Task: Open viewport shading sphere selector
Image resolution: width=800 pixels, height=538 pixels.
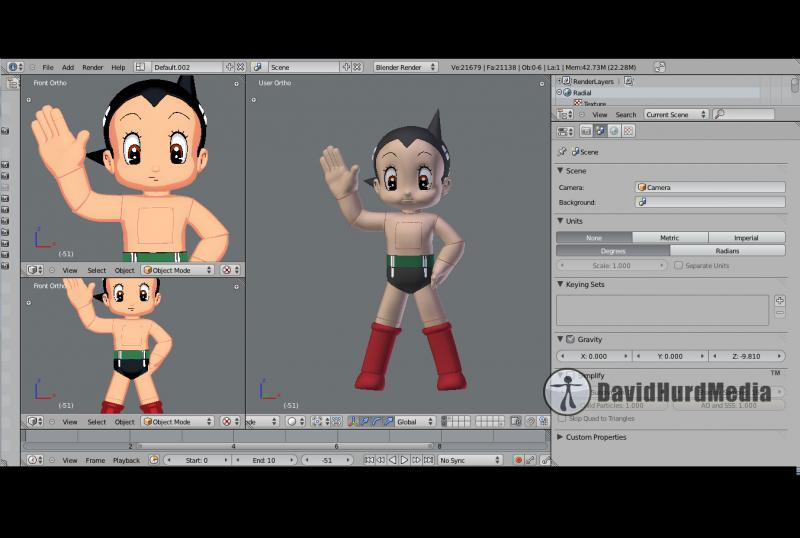Action: 296,422
